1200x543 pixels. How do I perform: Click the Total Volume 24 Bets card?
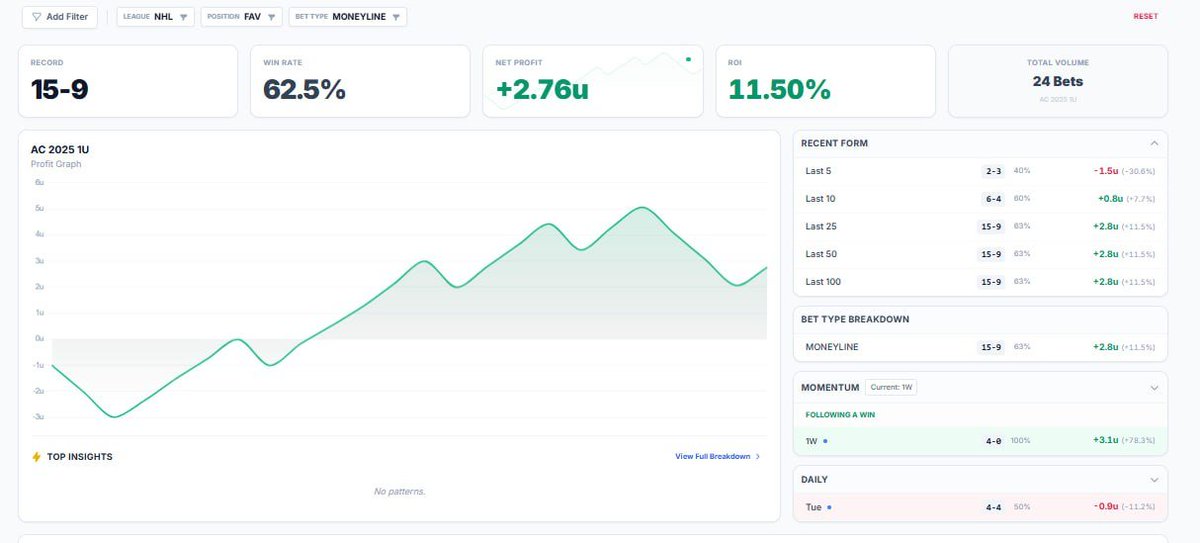coord(1058,81)
